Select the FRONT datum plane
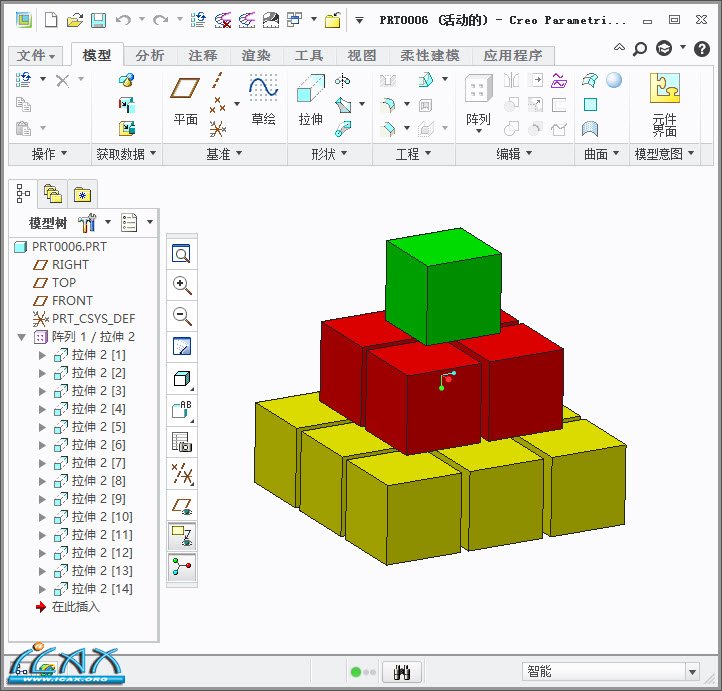Viewport: 722px width, 691px height. pyautogui.click(x=63, y=301)
